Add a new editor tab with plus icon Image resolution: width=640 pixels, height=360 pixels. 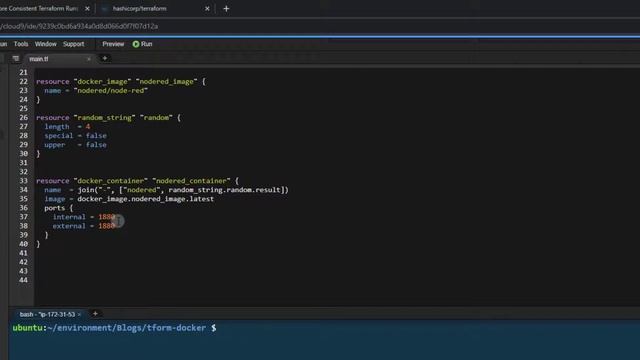(104, 58)
